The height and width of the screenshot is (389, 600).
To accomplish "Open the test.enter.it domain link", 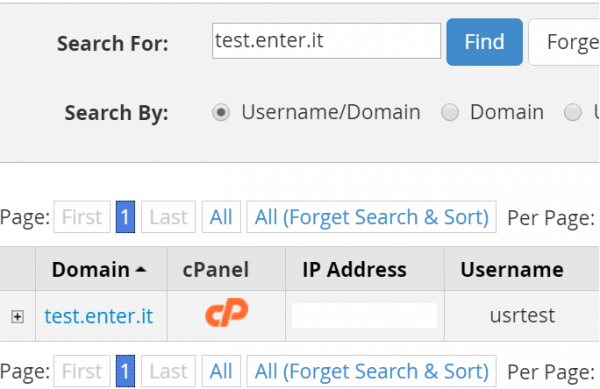I will (99, 316).
